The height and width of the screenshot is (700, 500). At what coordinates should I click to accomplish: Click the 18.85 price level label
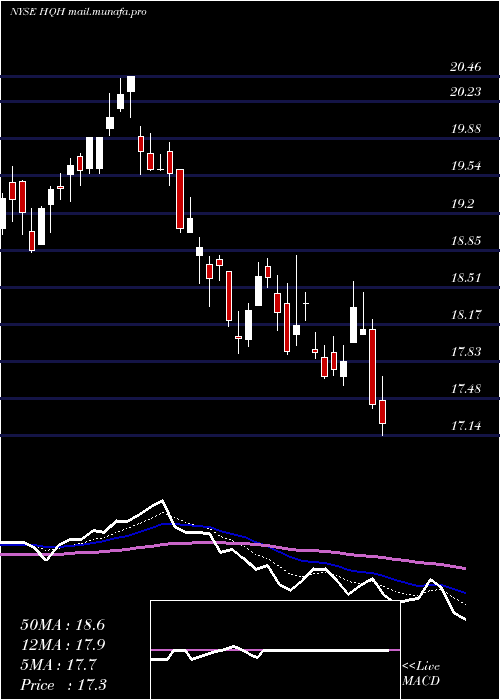(466, 241)
